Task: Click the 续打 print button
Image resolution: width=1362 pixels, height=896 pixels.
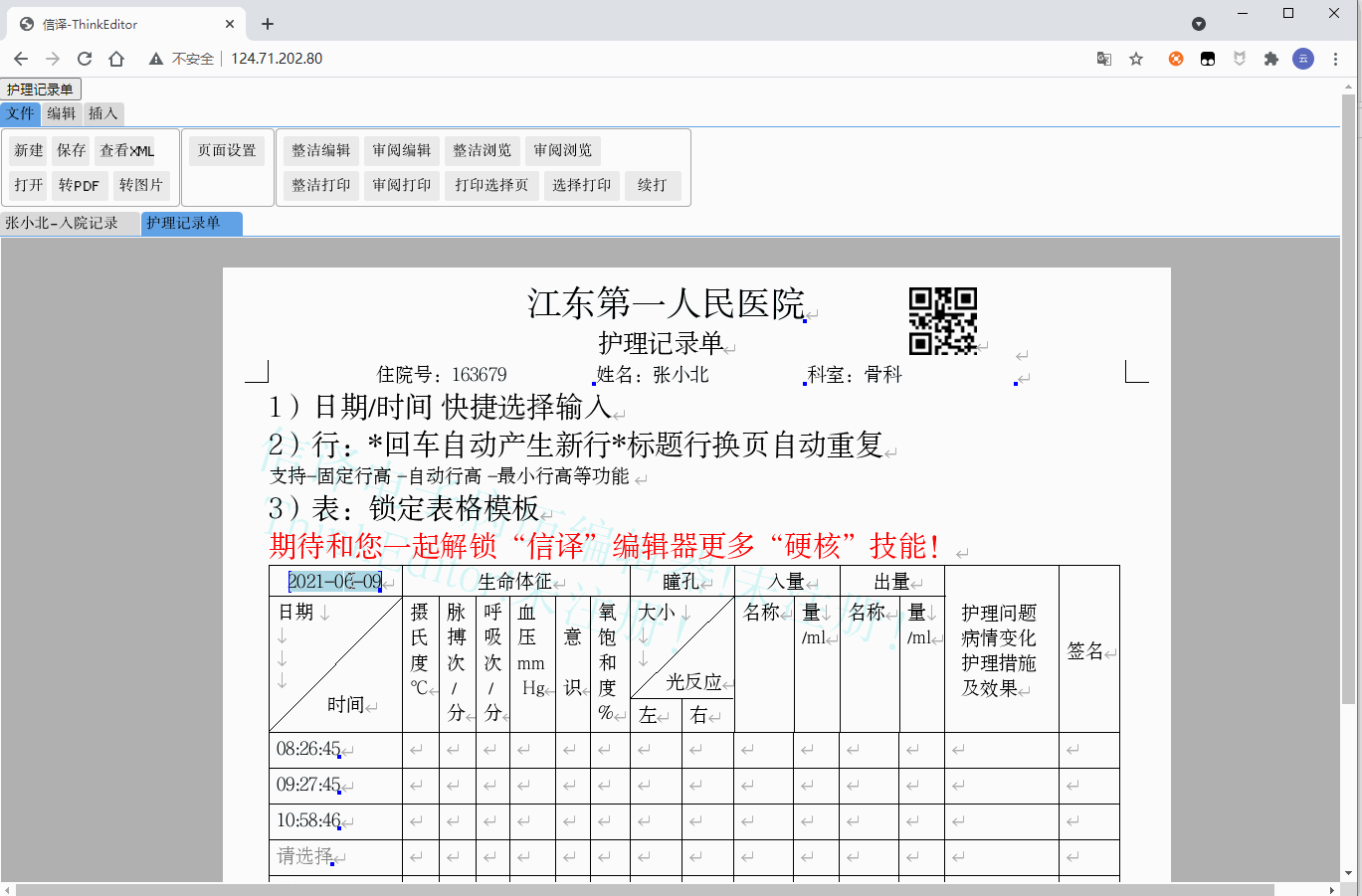Action: (653, 185)
